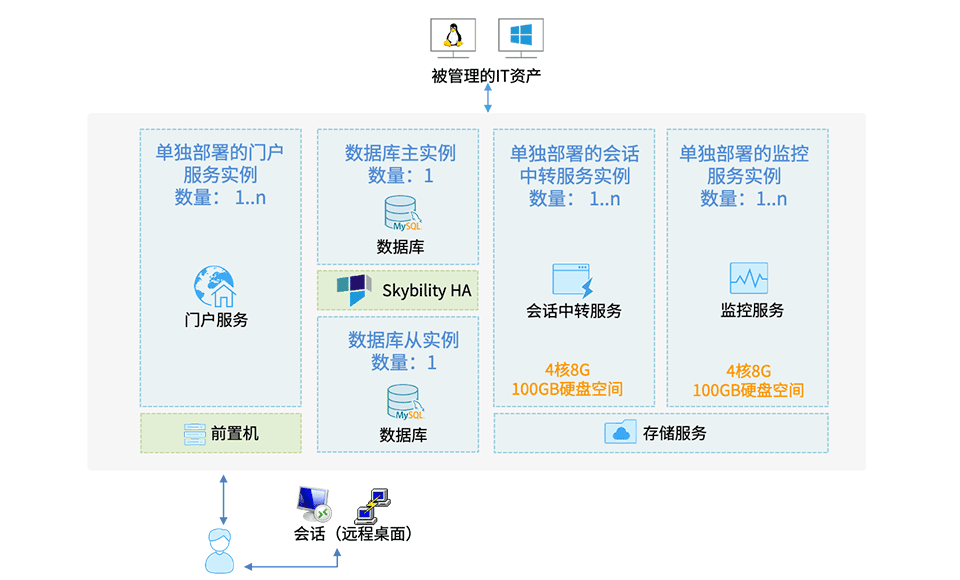The width and height of the screenshot is (960, 580).
Task: Click the 前置机 label
Action: click(234, 434)
